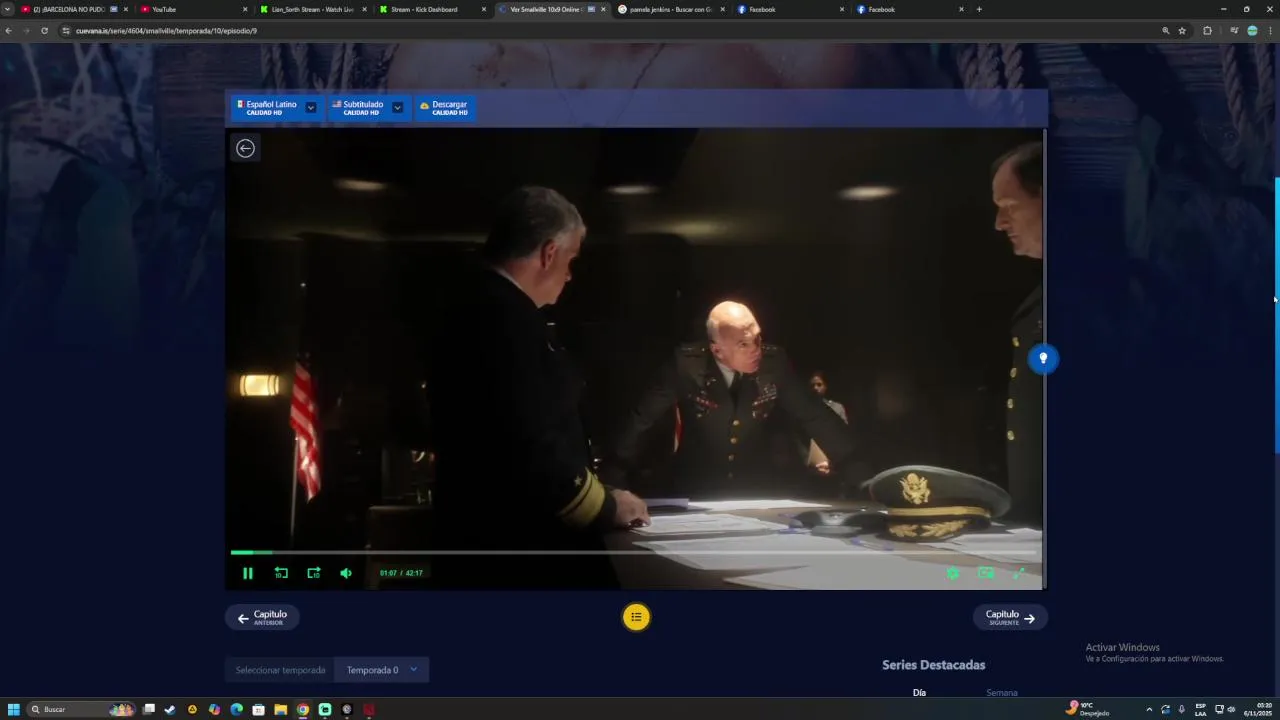This screenshot has height=720, width=1280.
Task: Open the media control icon in Chrome toolbar
Action: tap(1234, 31)
